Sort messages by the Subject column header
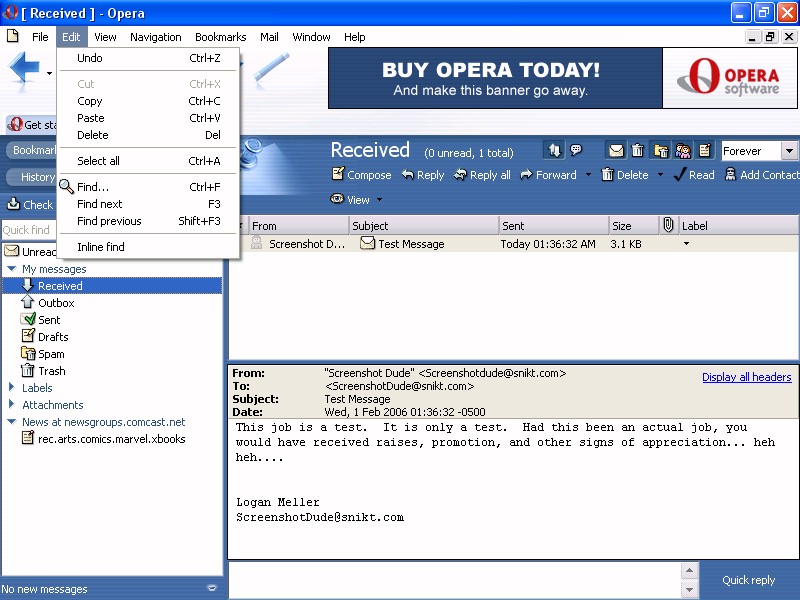Screen dimensions: 800x600 click(x=423, y=226)
